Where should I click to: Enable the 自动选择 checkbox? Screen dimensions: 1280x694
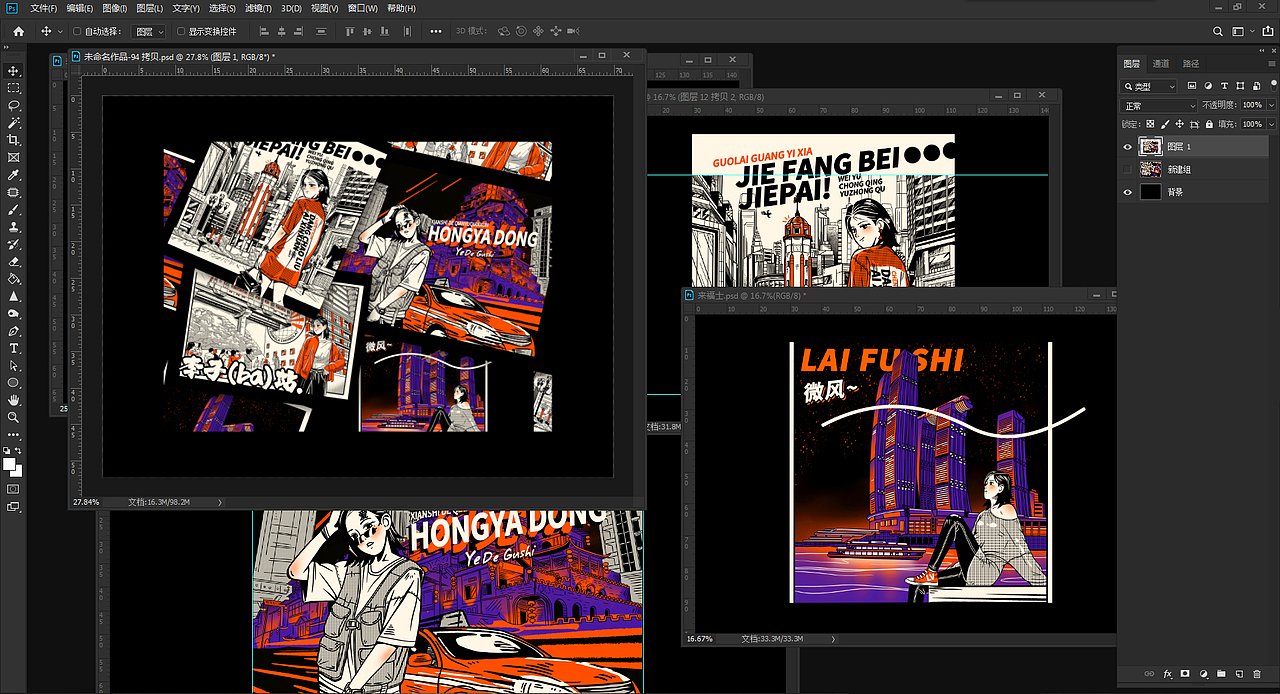78,31
